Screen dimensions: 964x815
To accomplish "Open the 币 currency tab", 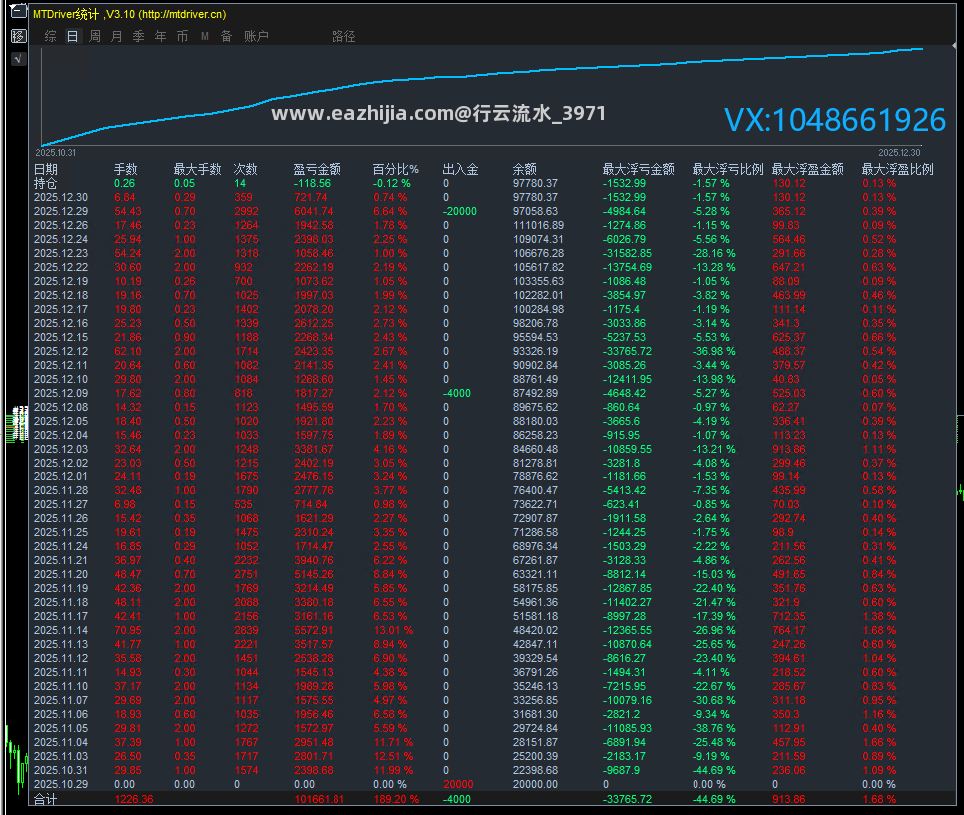I will (x=183, y=36).
